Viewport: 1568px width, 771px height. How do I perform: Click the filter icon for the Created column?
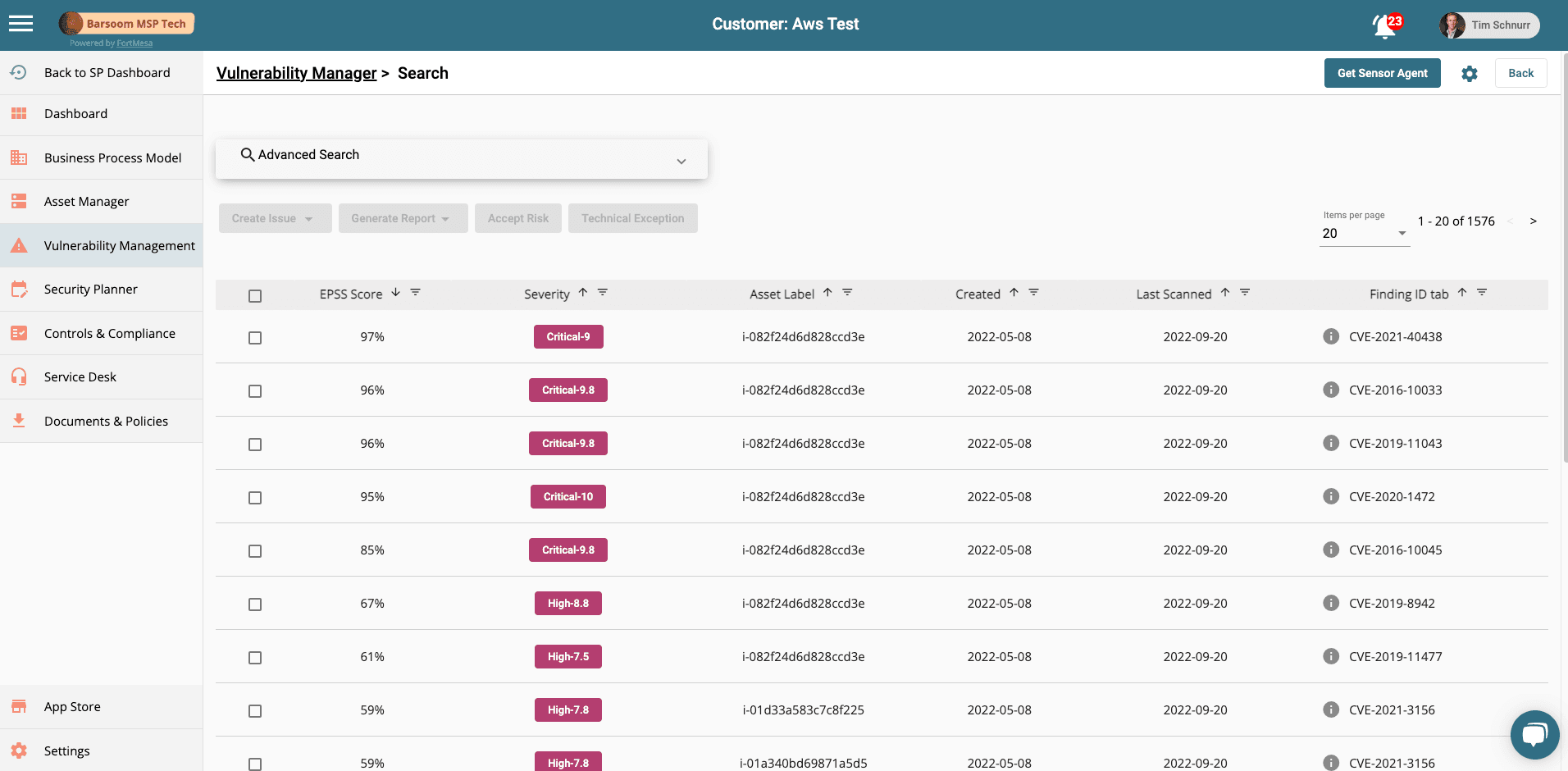coord(1033,293)
